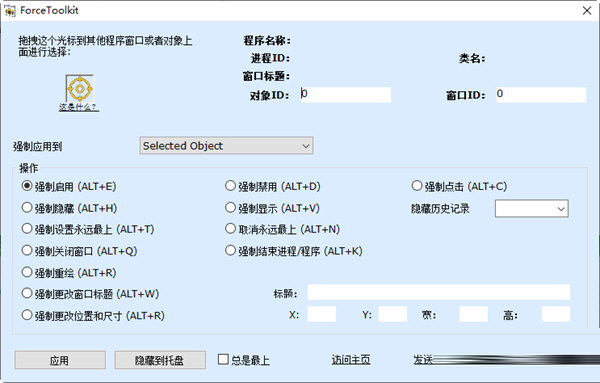Open the 这是什么? help link
Image resolution: width=600 pixels, height=383 pixels.
tap(79, 108)
